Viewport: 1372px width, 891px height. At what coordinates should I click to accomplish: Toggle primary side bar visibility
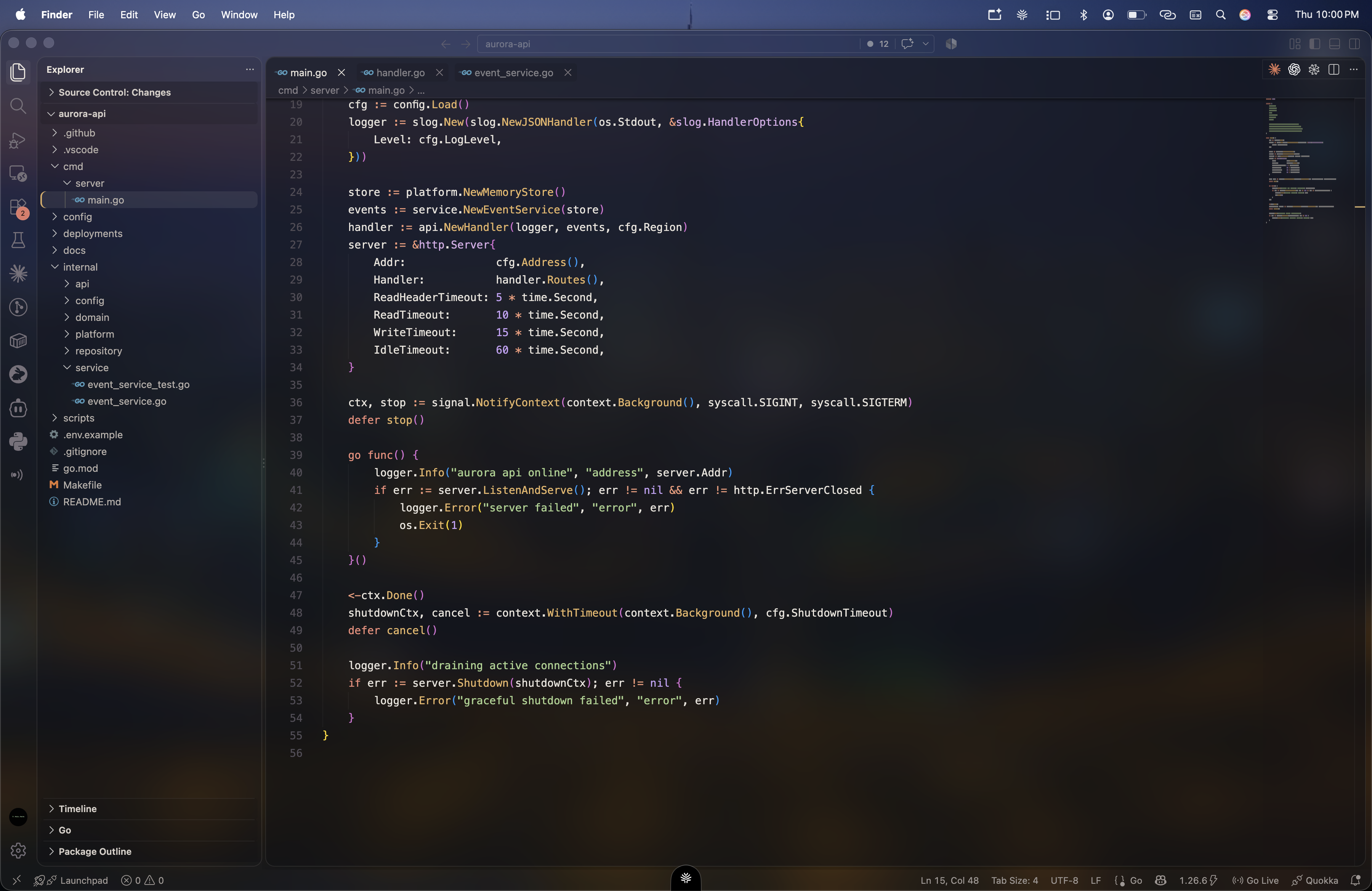coord(1315,44)
